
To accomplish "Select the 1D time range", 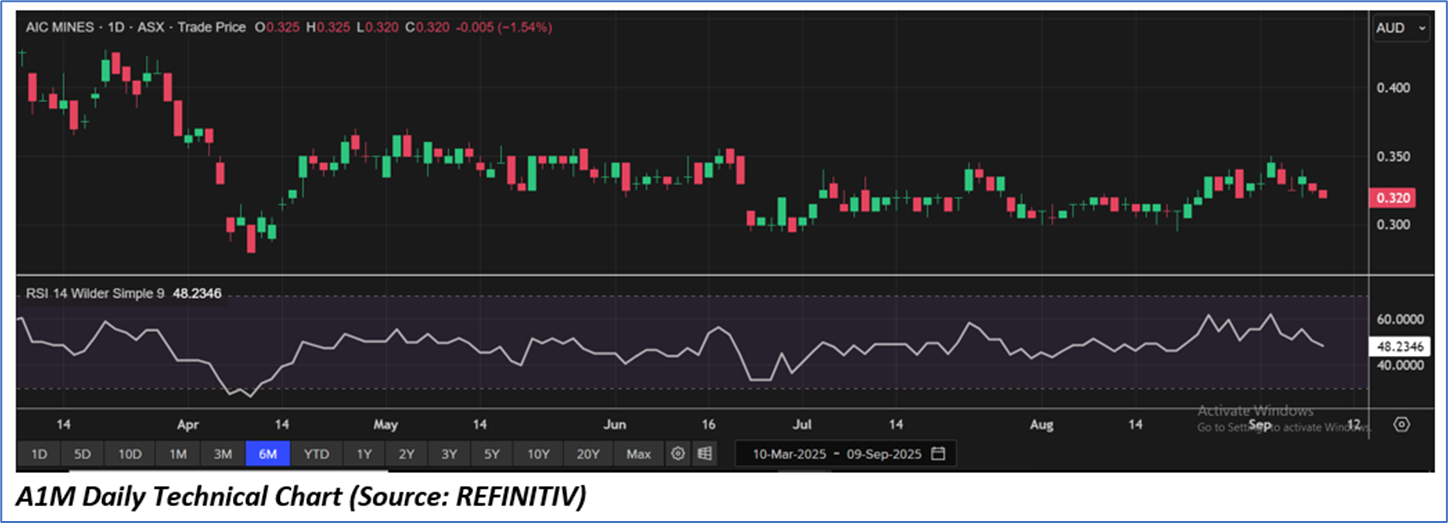I will 39,454.
